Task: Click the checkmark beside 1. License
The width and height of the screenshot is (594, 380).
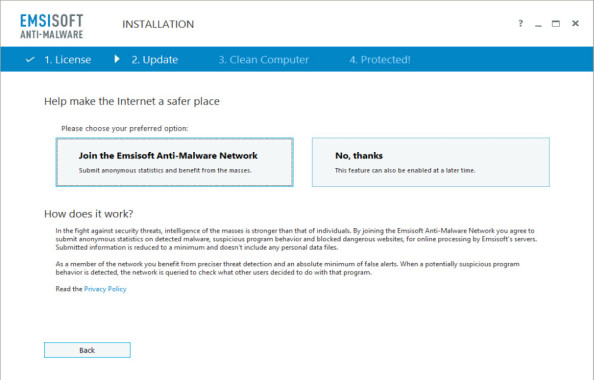Action: tap(30, 59)
